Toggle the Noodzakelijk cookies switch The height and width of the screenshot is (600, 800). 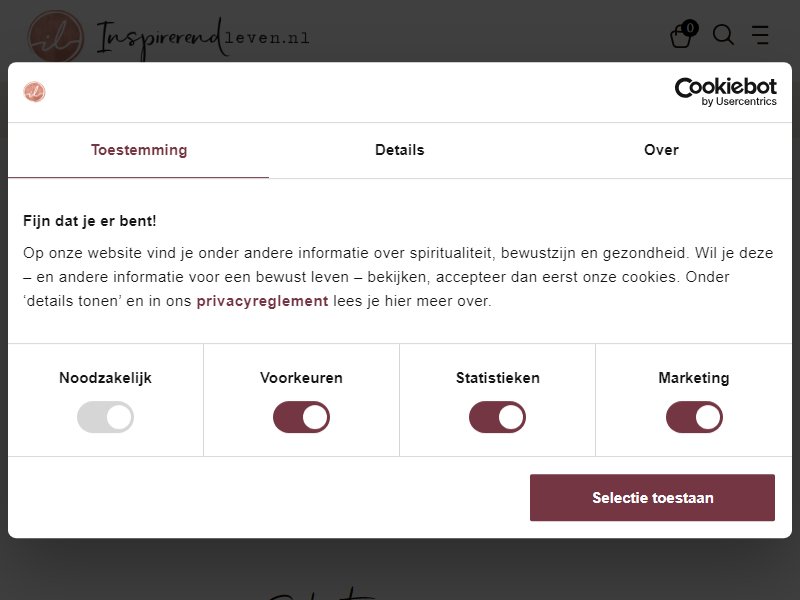tap(105, 417)
